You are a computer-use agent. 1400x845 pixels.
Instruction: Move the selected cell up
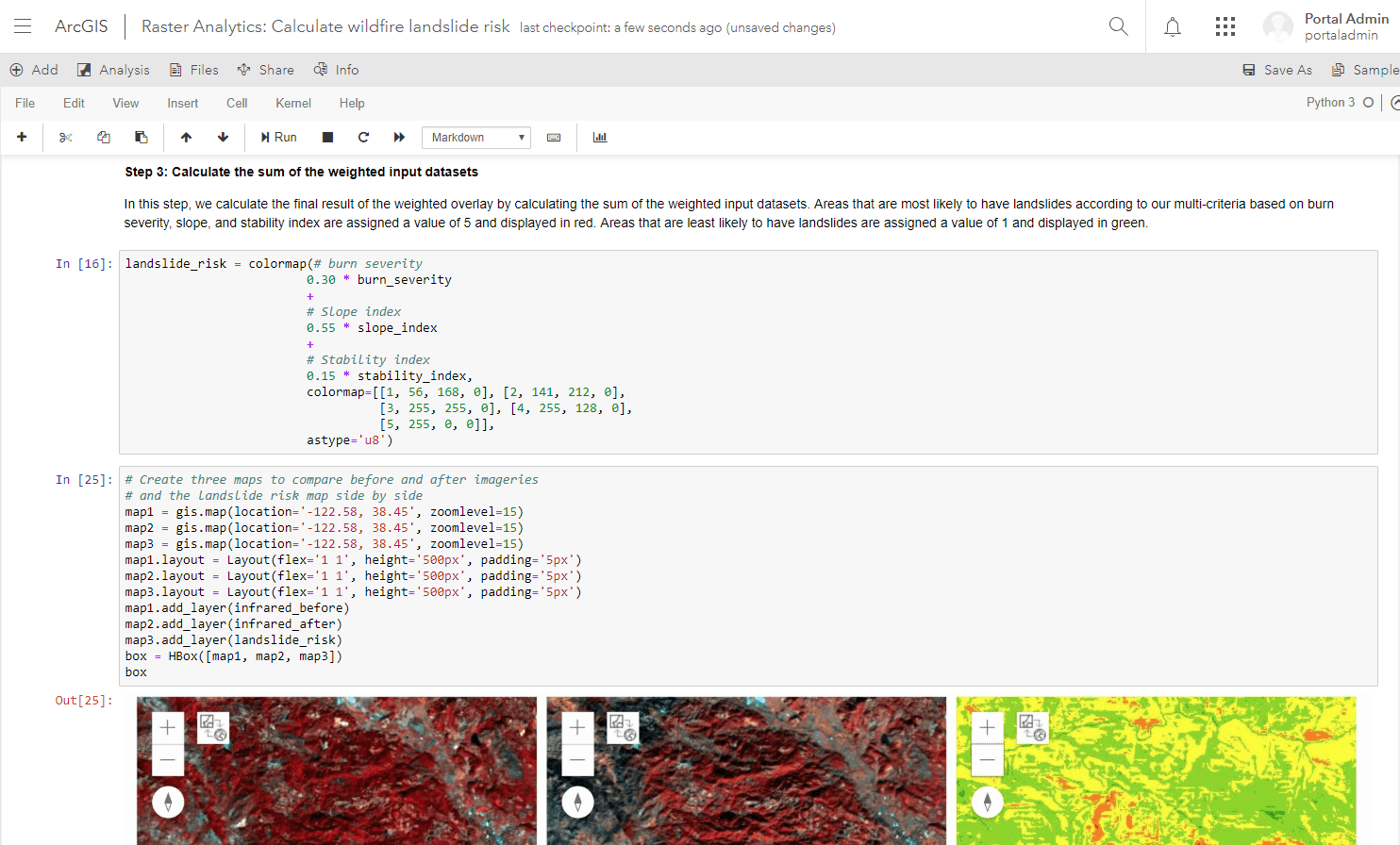point(186,137)
